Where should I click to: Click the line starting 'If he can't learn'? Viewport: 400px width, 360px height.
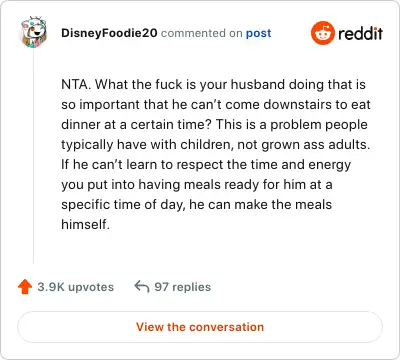tap(206, 165)
